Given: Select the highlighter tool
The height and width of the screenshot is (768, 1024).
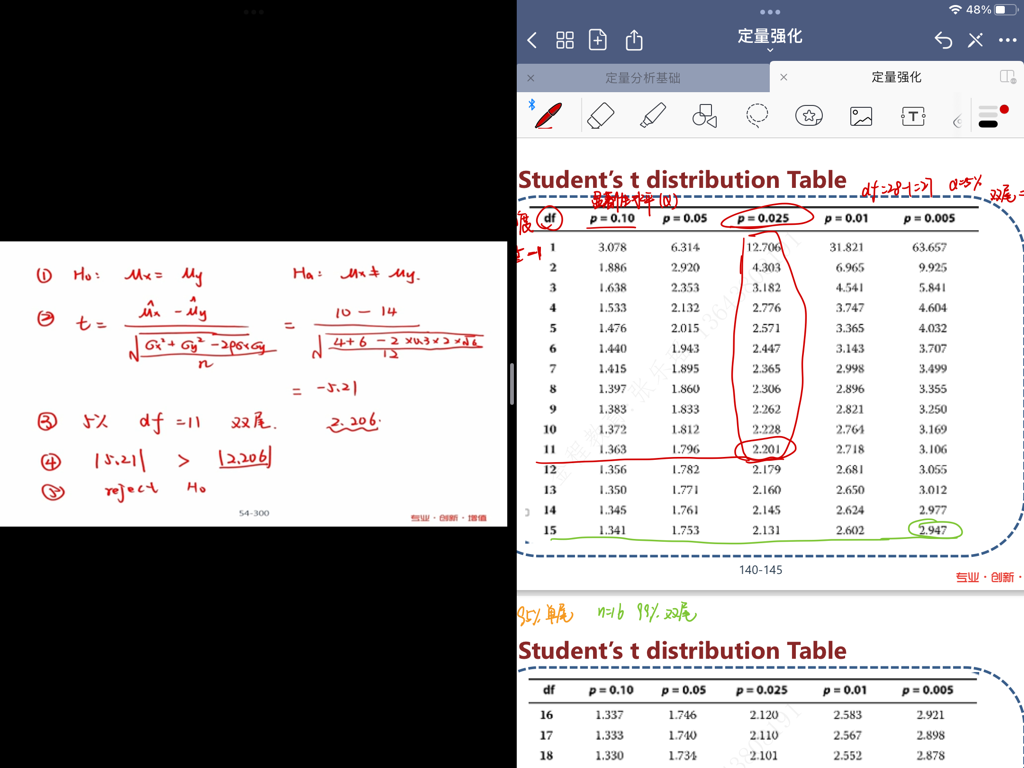Looking at the screenshot, I should 653,116.
